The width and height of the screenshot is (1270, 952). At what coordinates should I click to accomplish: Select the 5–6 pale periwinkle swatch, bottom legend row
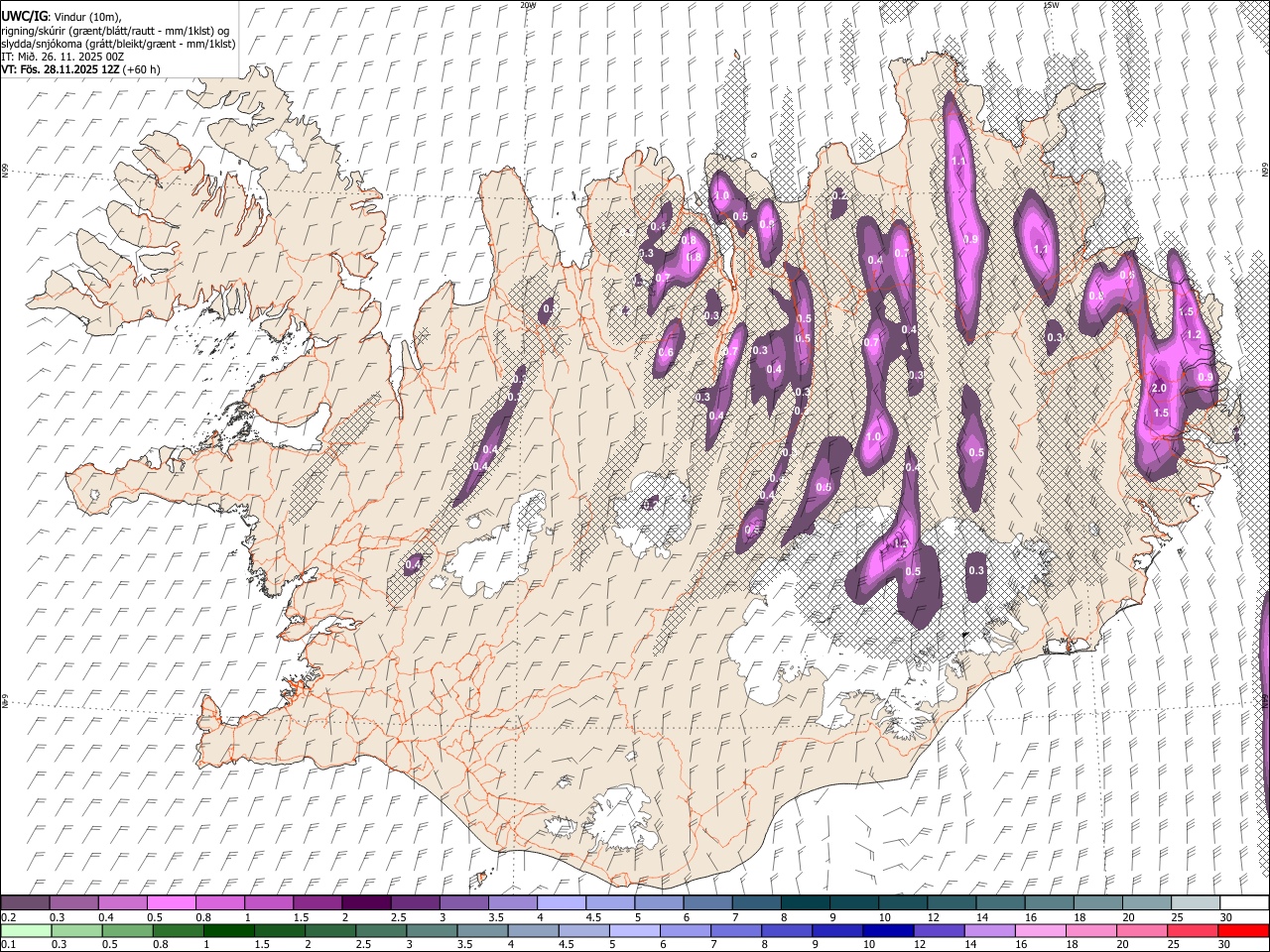pos(634,930)
